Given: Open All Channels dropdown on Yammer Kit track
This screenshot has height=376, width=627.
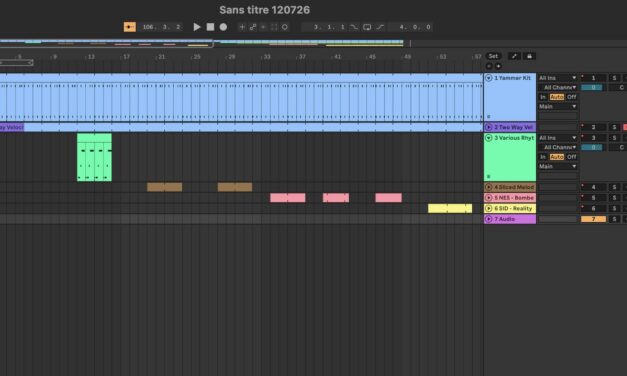Looking at the screenshot, I should pyautogui.click(x=557, y=87).
